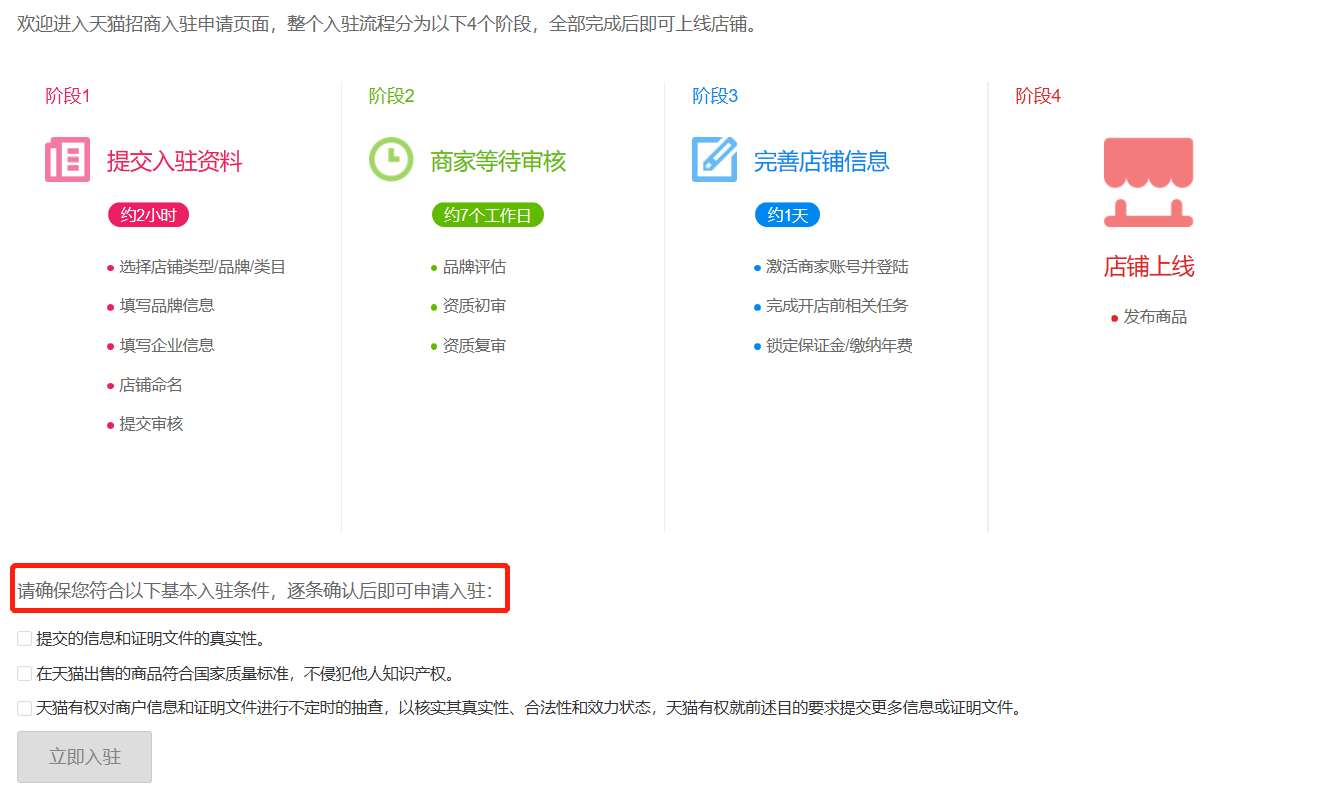Viewport: 1330px width, 799px height.
Task: Tick the checkbox about 天猫有权抽查 terms
Action: pyautogui.click(x=22, y=708)
